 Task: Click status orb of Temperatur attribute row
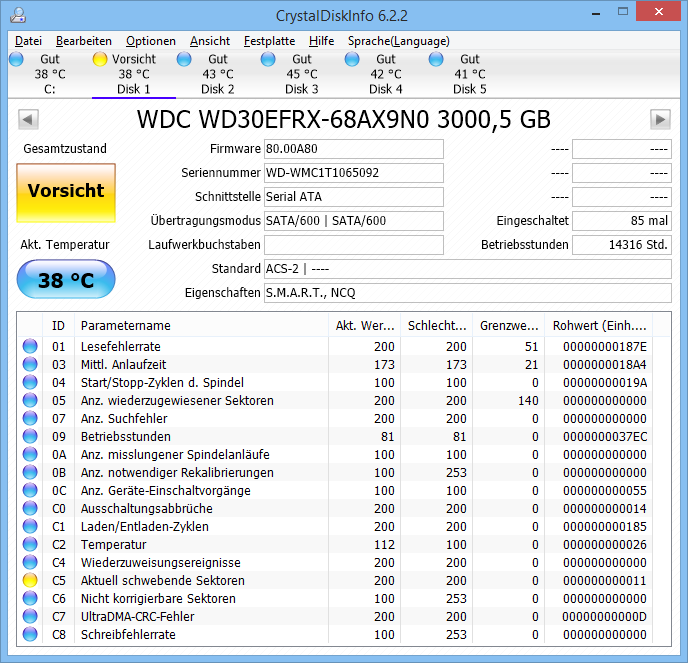click(30, 544)
